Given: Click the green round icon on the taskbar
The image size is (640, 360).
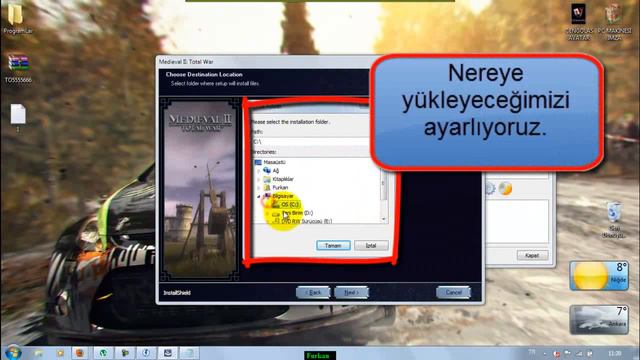Looking at the screenshot, I should (x=103, y=353).
